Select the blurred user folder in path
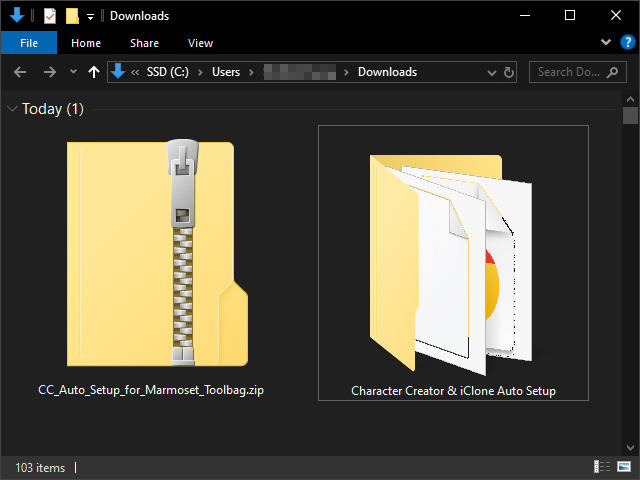640x480 pixels. click(x=300, y=72)
